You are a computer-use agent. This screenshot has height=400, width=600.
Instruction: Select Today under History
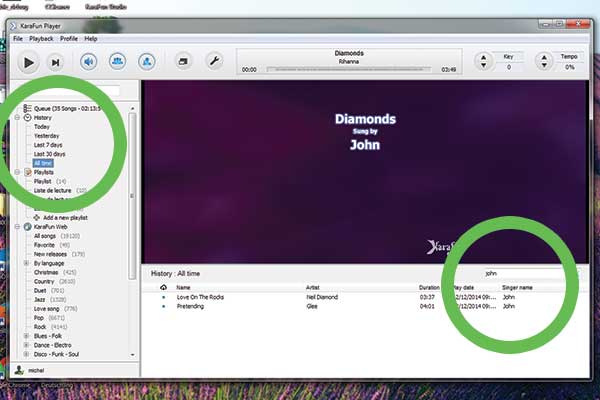(42, 127)
